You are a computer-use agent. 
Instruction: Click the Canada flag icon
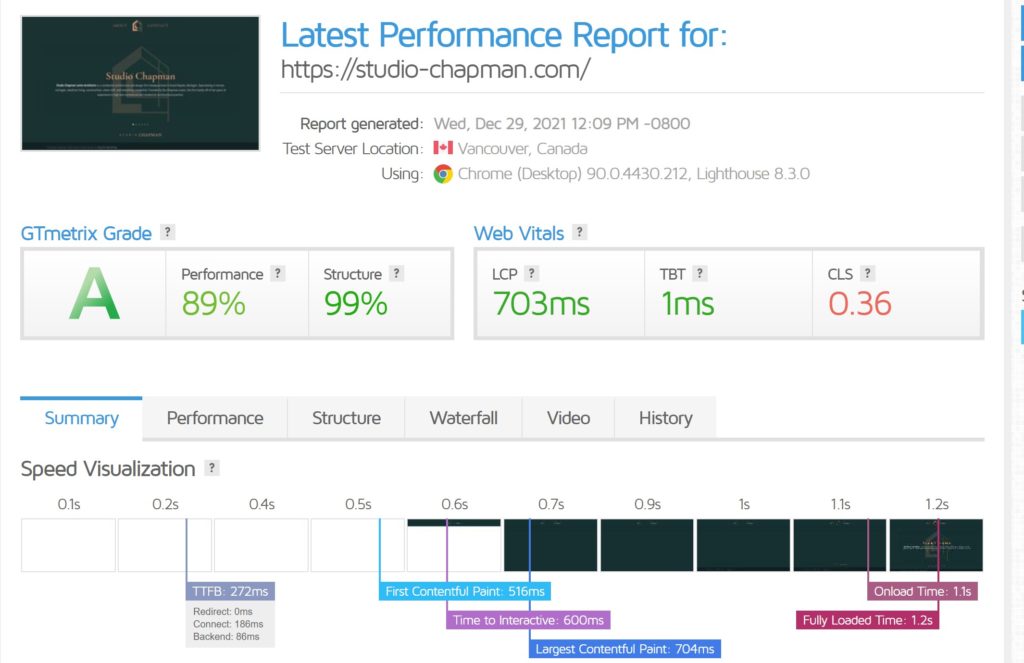point(443,148)
